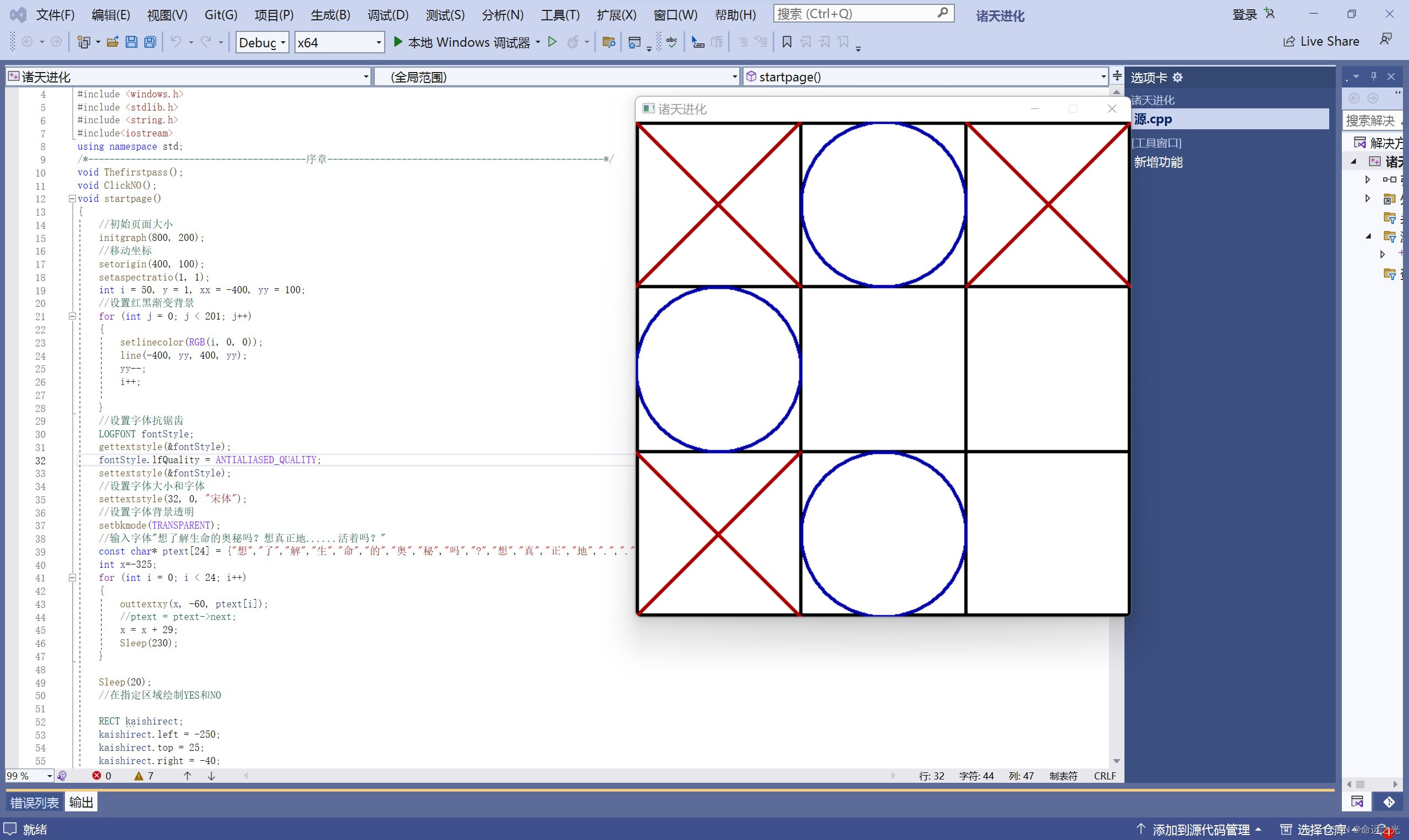Open the Debug configuration dropdown
Screen dimensions: 1409x840
click(262, 42)
